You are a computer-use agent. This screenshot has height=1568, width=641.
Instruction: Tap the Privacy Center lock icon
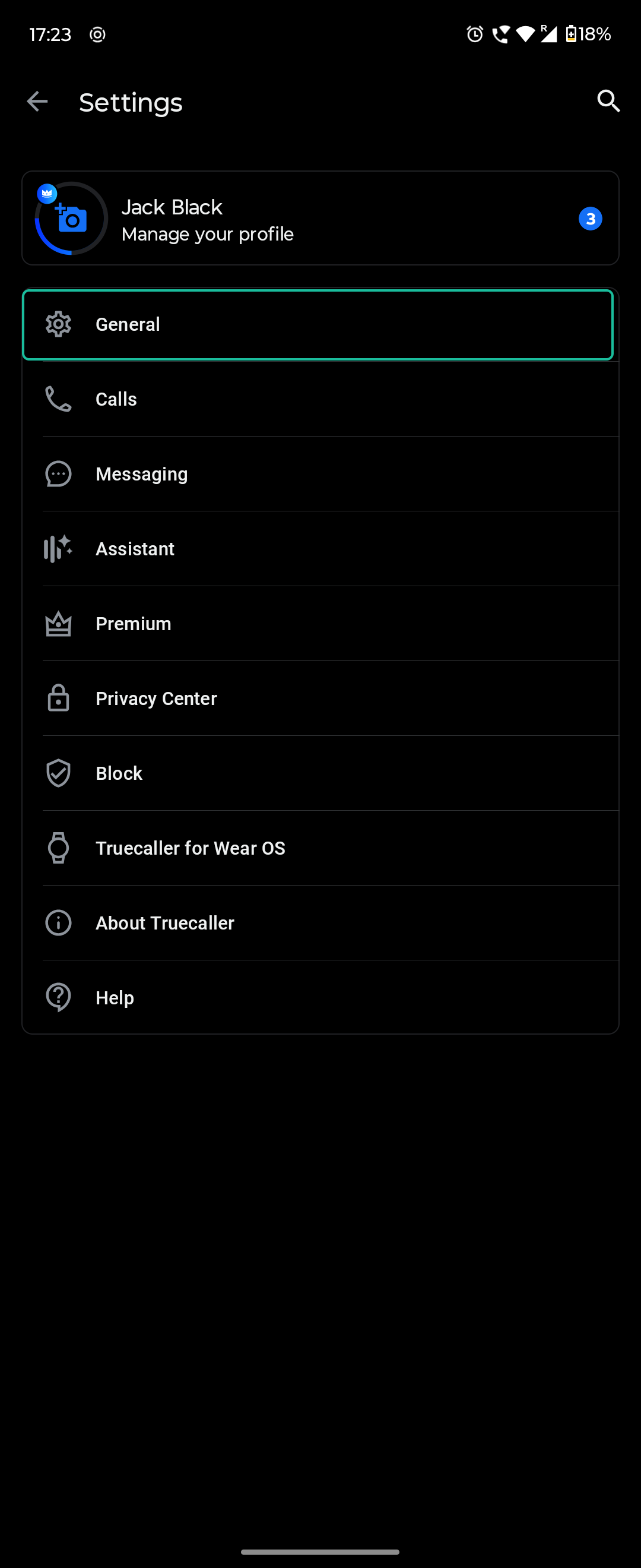[x=58, y=698]
